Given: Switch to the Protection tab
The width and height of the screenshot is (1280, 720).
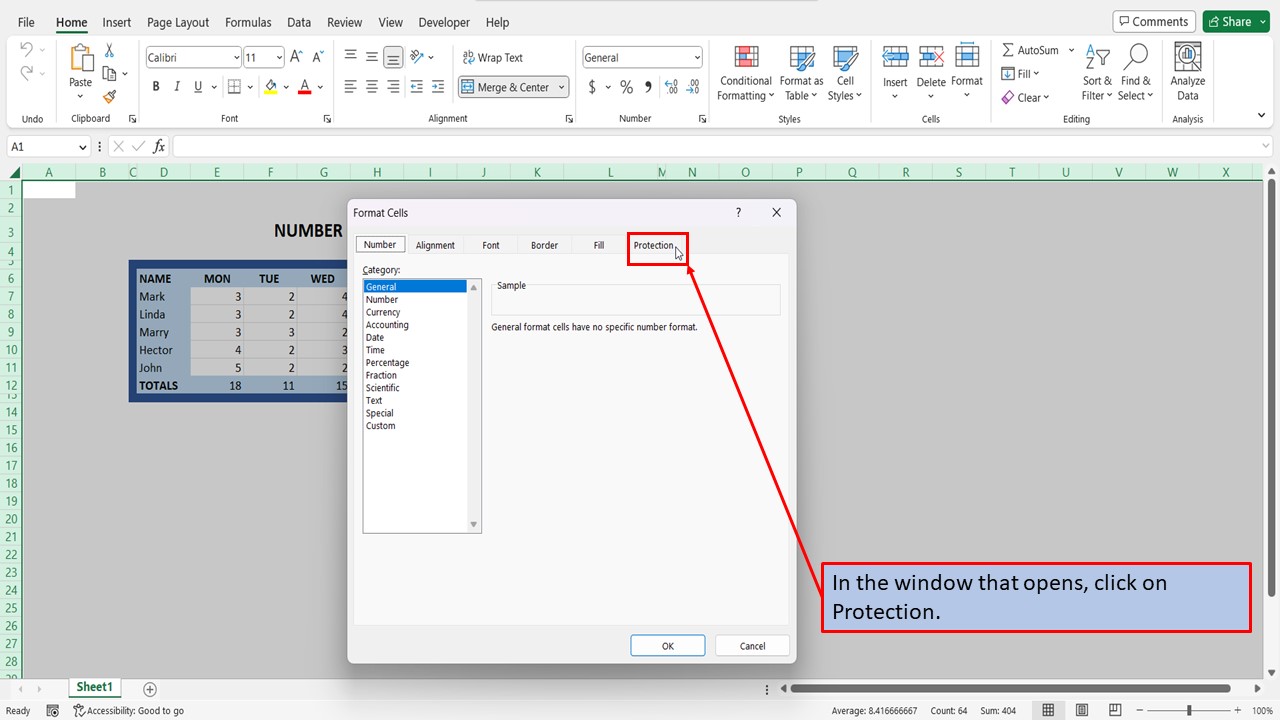Looking at the screenshot, I should coord(655,245).
